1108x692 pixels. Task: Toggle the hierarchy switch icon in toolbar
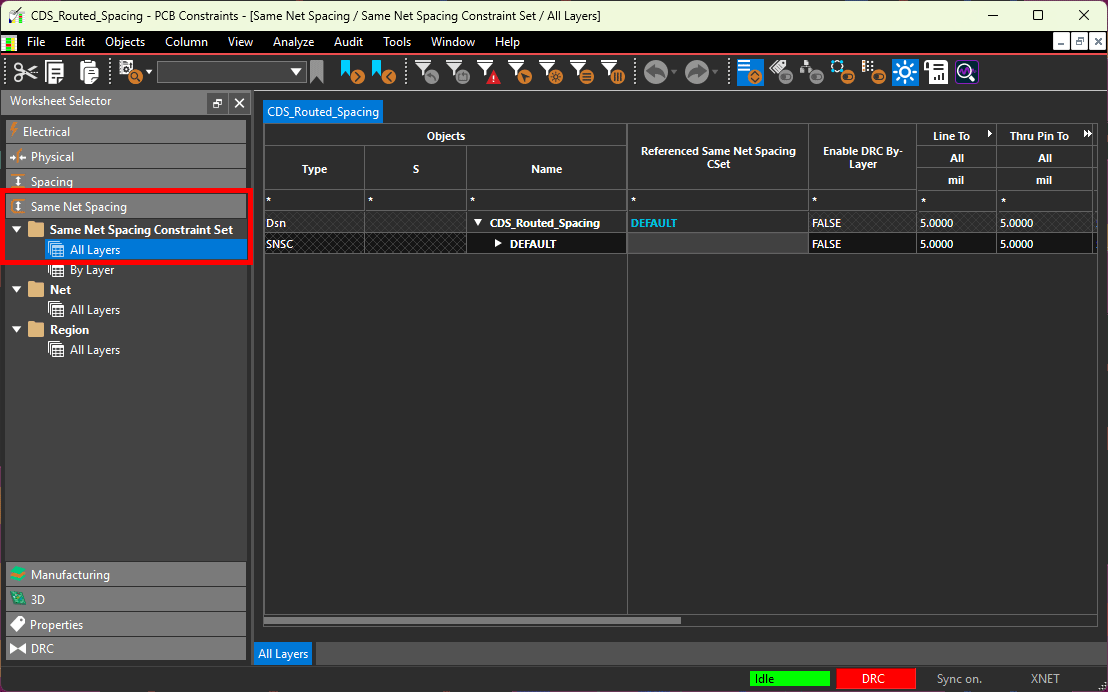coord(812,72)
